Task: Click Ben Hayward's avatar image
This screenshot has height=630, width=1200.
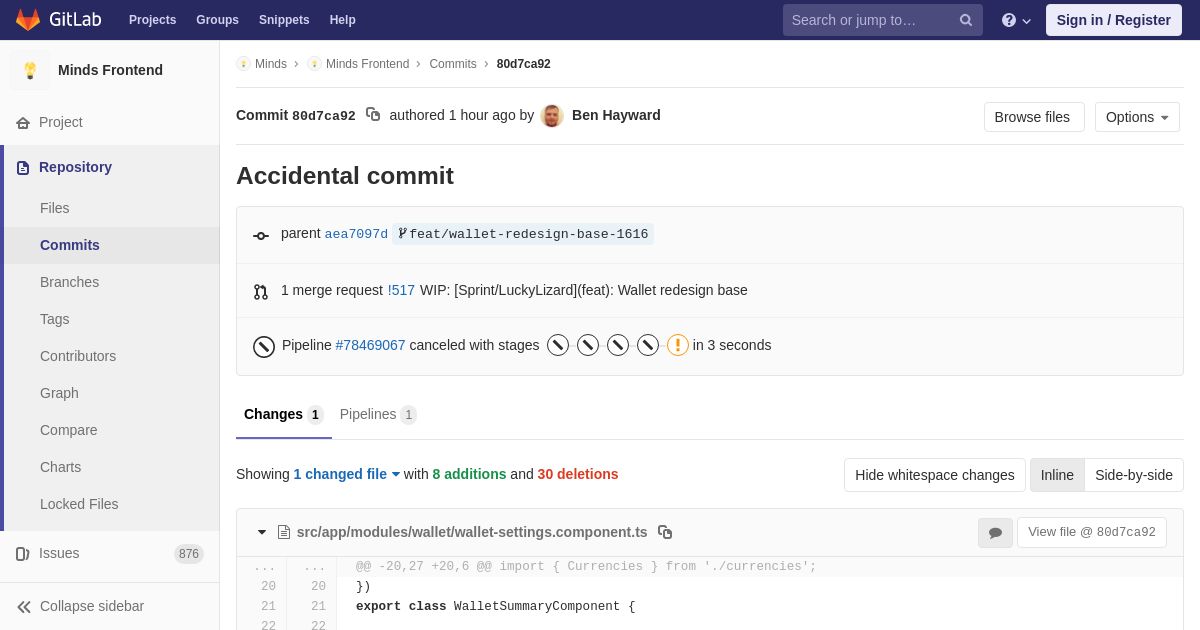Action: (x=552, y=116)
